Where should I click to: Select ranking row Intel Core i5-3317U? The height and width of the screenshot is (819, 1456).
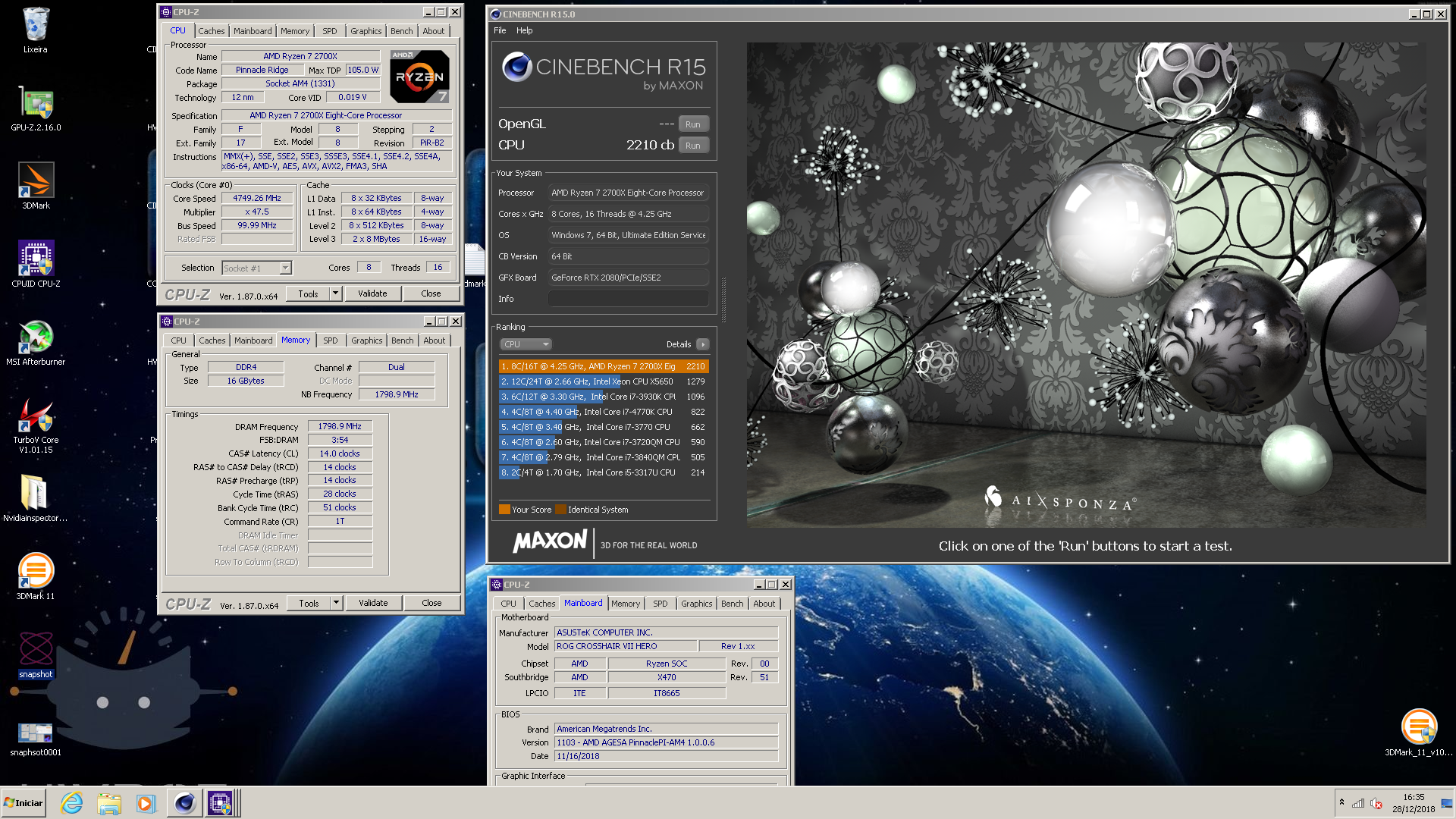point(604,472)
